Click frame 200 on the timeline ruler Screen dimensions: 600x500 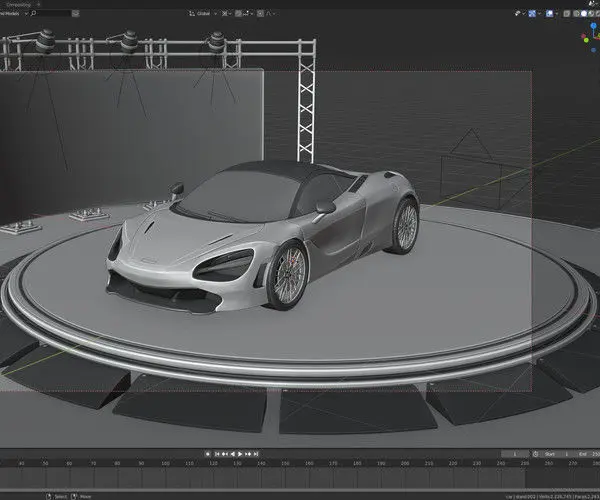[x=405, y=463]
